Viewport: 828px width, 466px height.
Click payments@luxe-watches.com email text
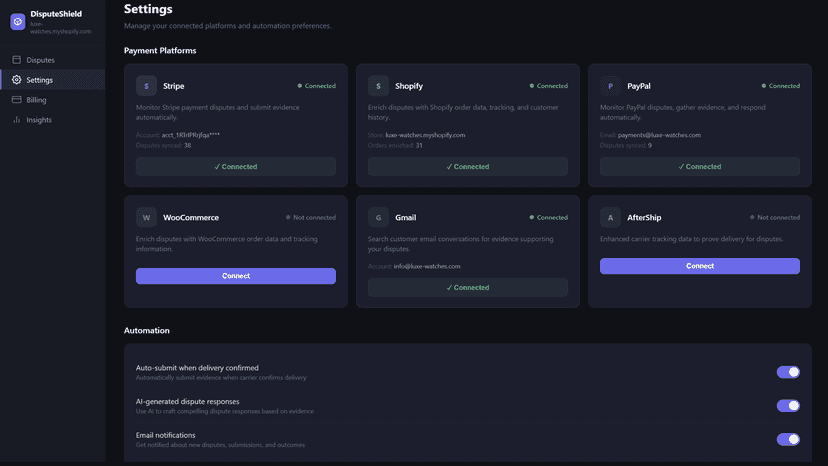click(659, 135)
